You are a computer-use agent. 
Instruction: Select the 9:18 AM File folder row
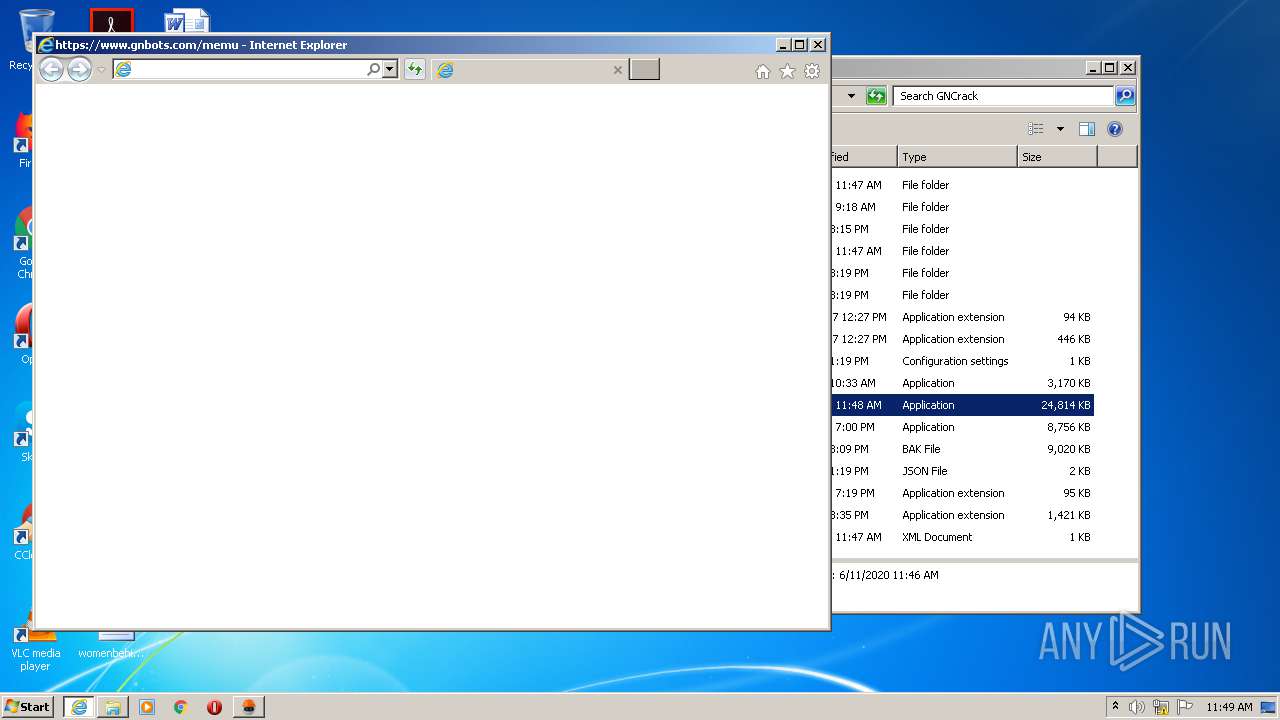[x=962, y=207]
